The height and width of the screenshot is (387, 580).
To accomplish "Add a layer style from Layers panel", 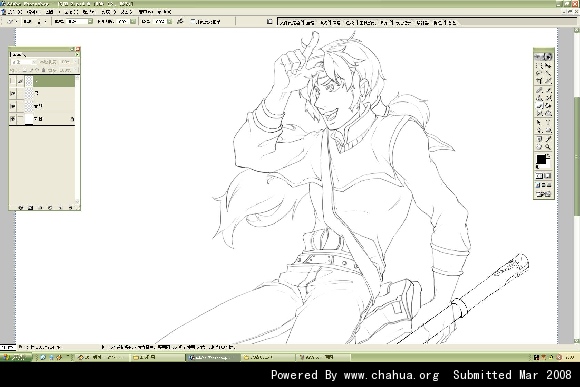I will coord(21,208).
